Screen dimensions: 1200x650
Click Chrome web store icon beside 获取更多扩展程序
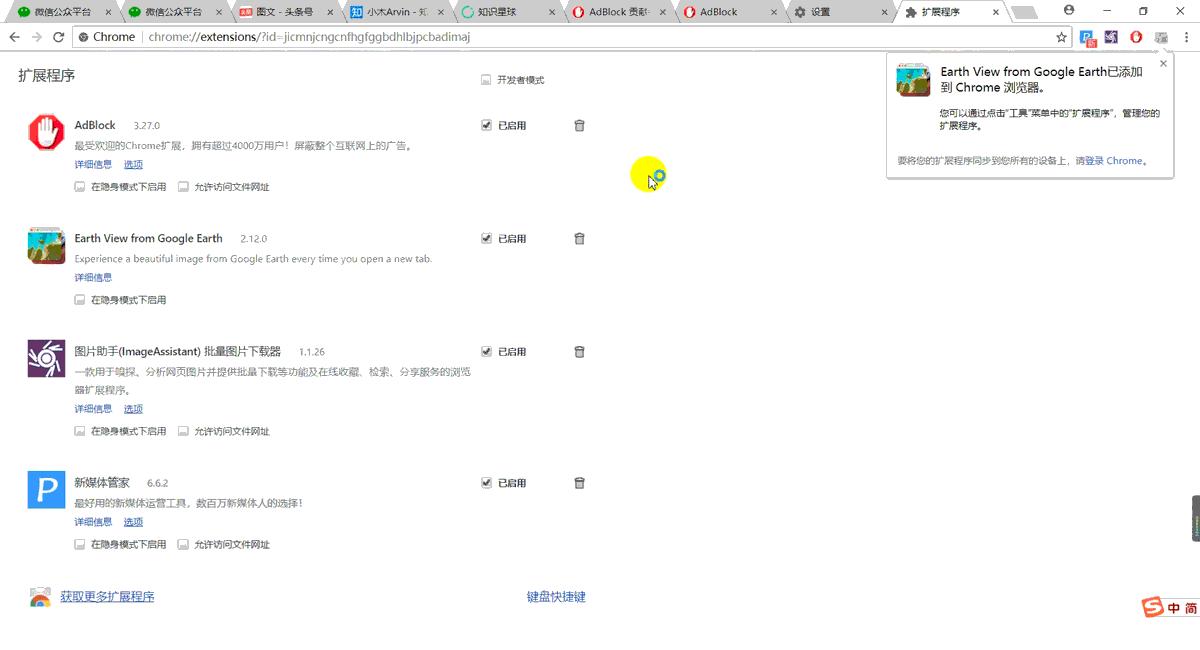pos(39,597)
